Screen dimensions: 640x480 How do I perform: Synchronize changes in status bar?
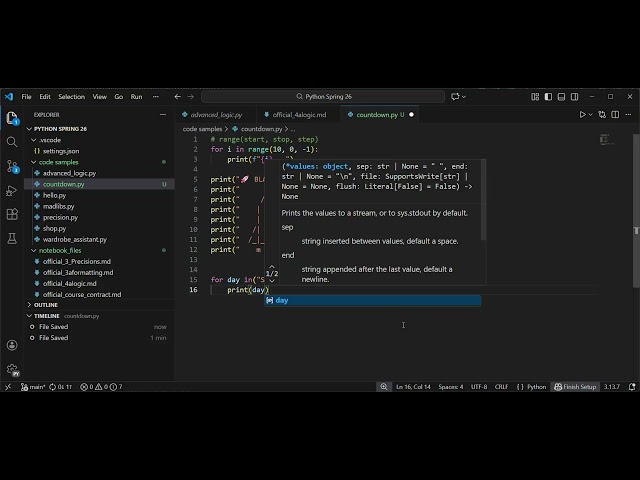coord(60,387)
